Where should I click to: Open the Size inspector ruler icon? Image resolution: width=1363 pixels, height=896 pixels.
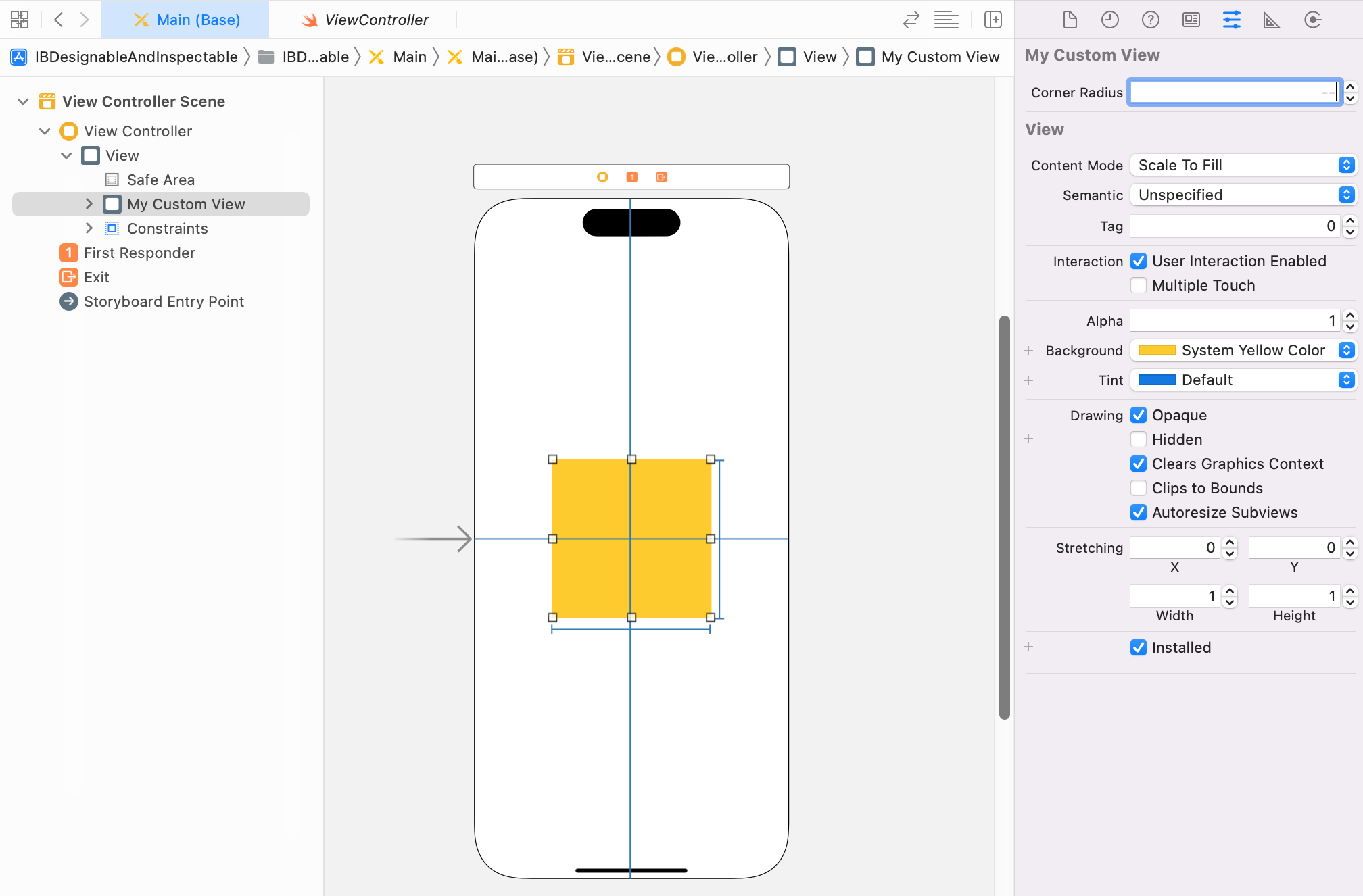(x=1271, y=20)
